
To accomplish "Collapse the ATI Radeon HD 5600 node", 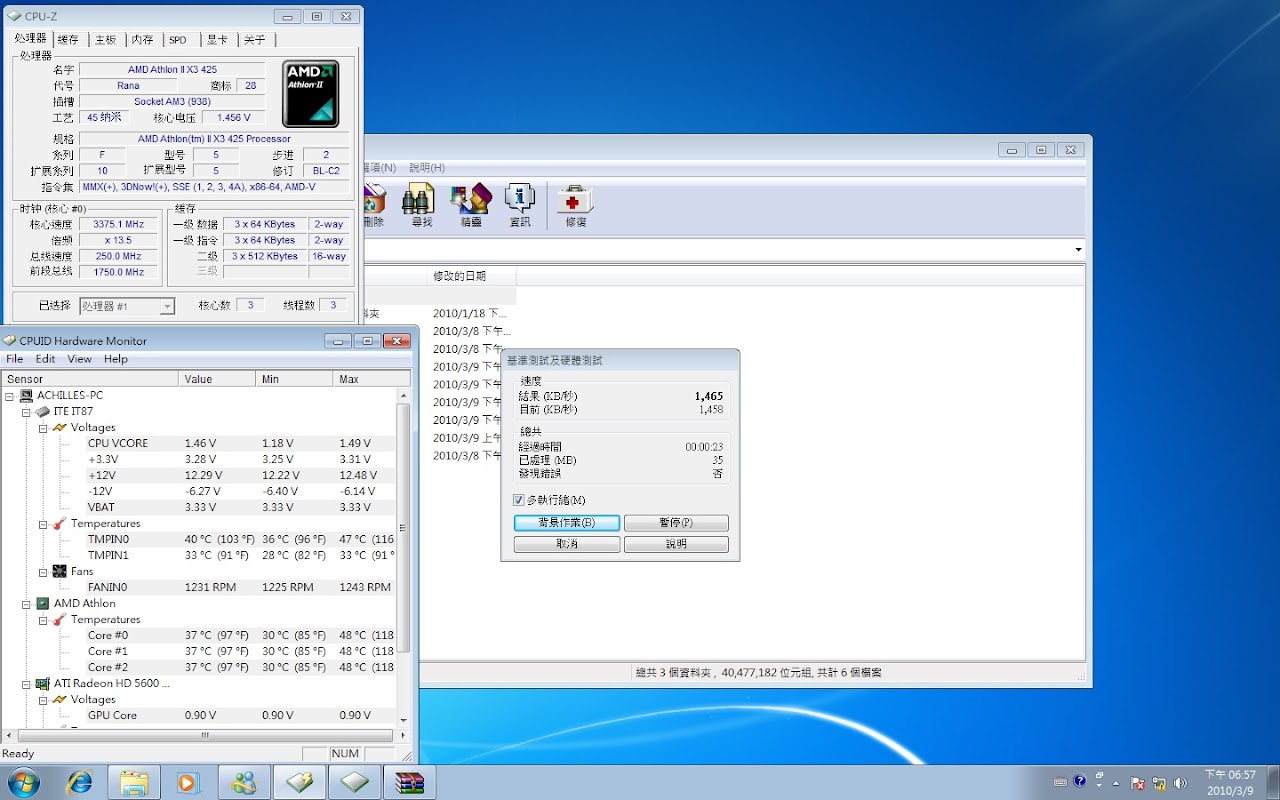I will pos(26,684).
